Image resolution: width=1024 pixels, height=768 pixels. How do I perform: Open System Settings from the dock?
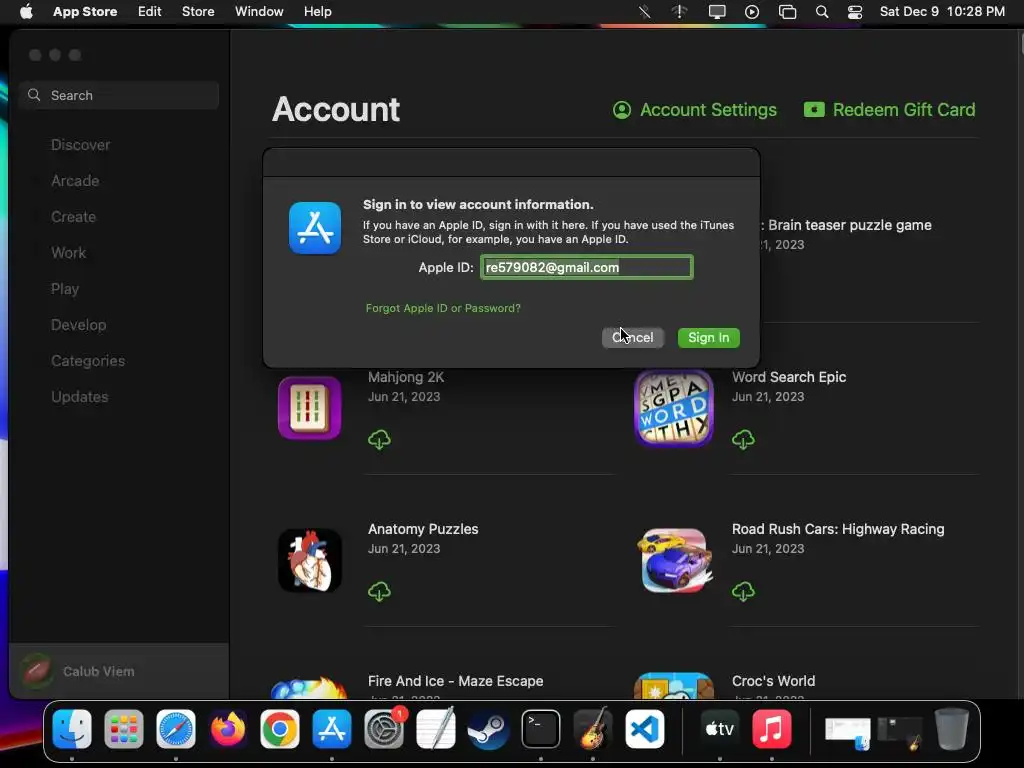coord(384,729)
